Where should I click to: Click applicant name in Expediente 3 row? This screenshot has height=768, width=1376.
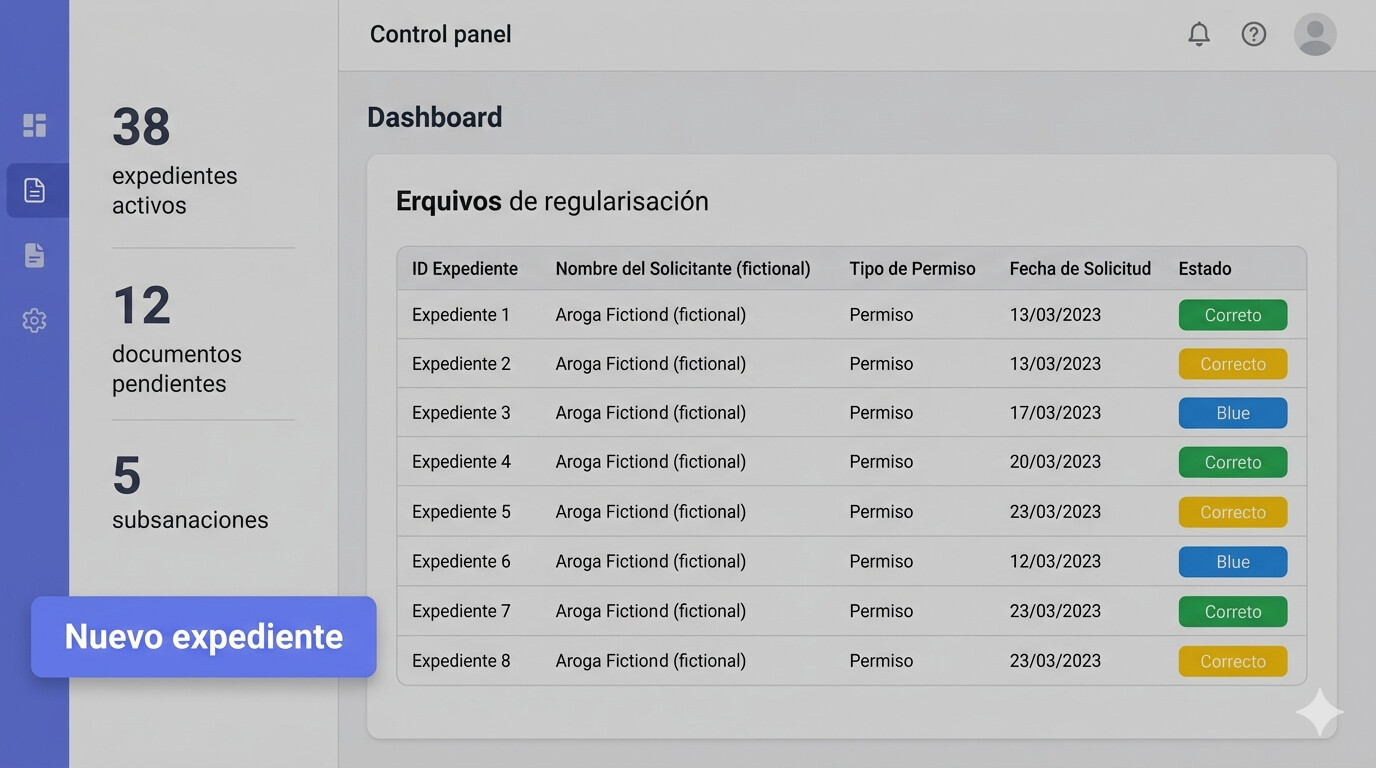click(x=651, y=413)
